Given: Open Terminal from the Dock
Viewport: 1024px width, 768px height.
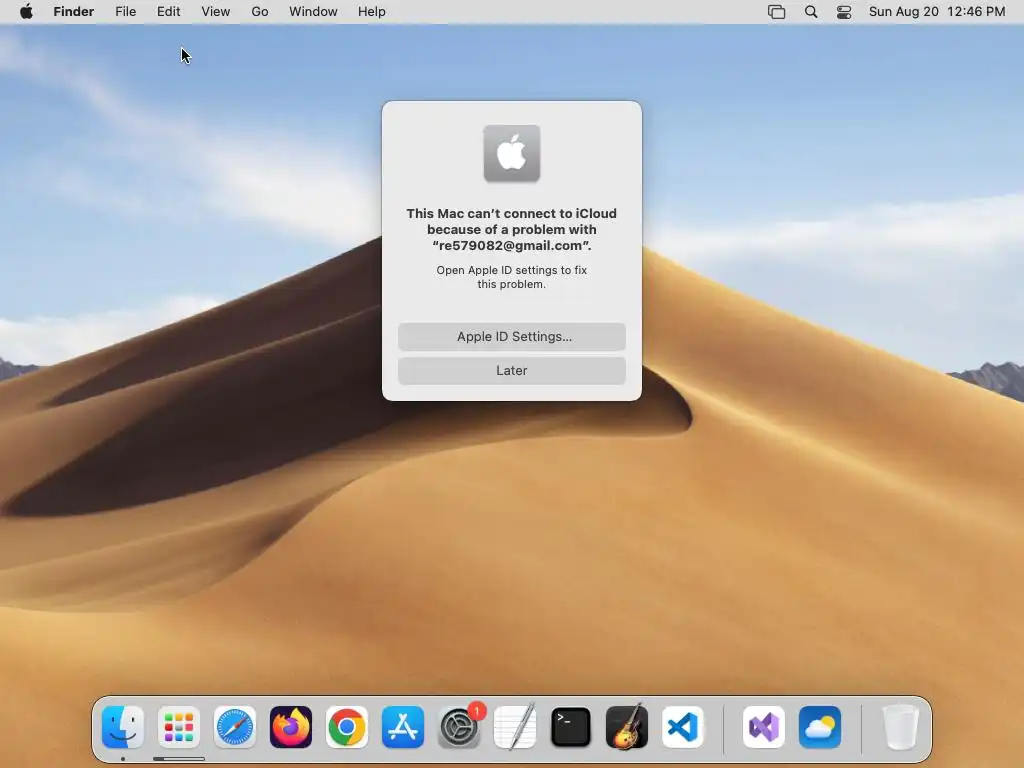Looking at the screenshot, I should [x=571, y=727].
